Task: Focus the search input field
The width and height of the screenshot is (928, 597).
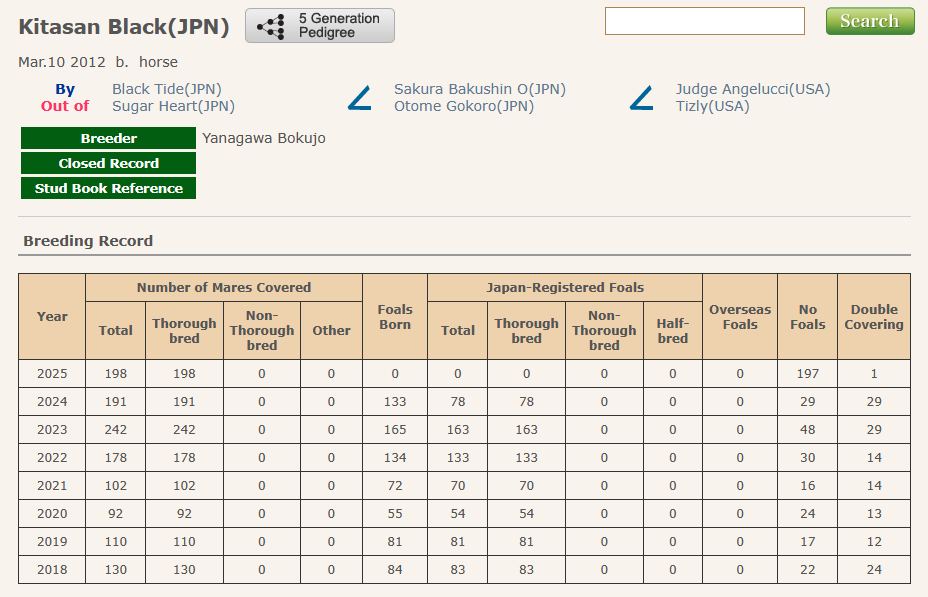Action: (x=704, y=21)
